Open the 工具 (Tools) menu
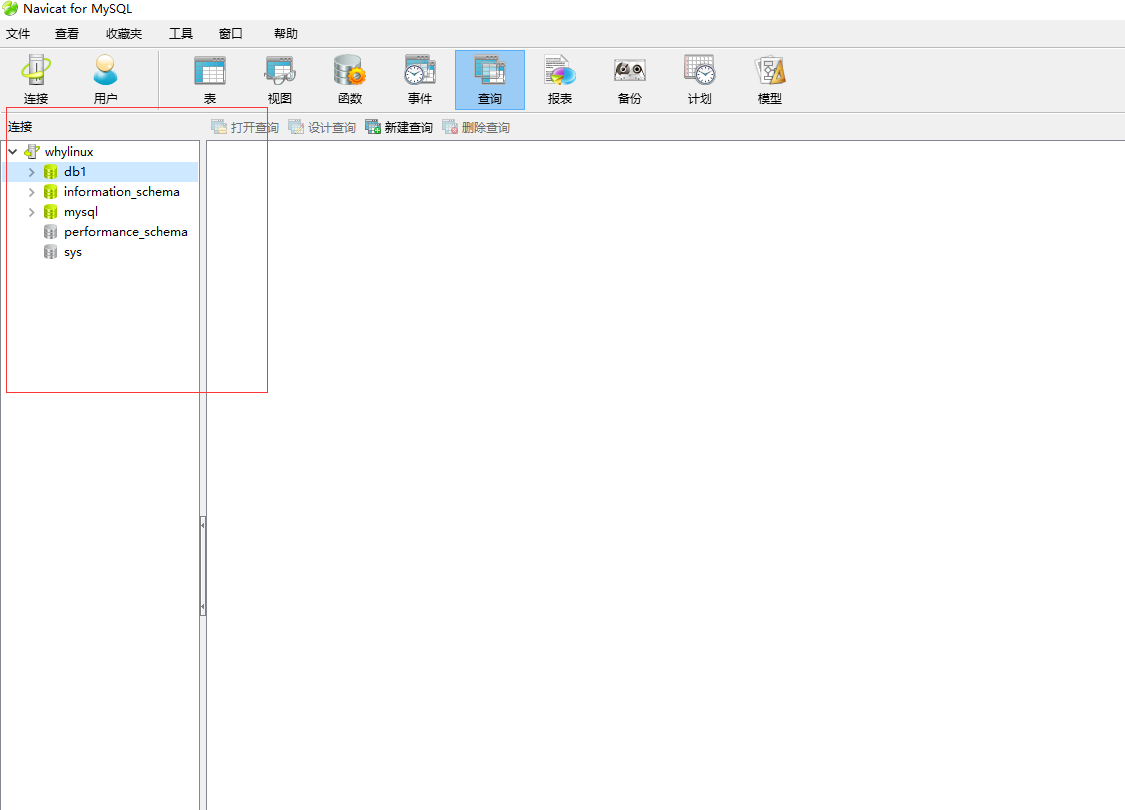This screenshot has width=1125, height=810. [181, 34]
